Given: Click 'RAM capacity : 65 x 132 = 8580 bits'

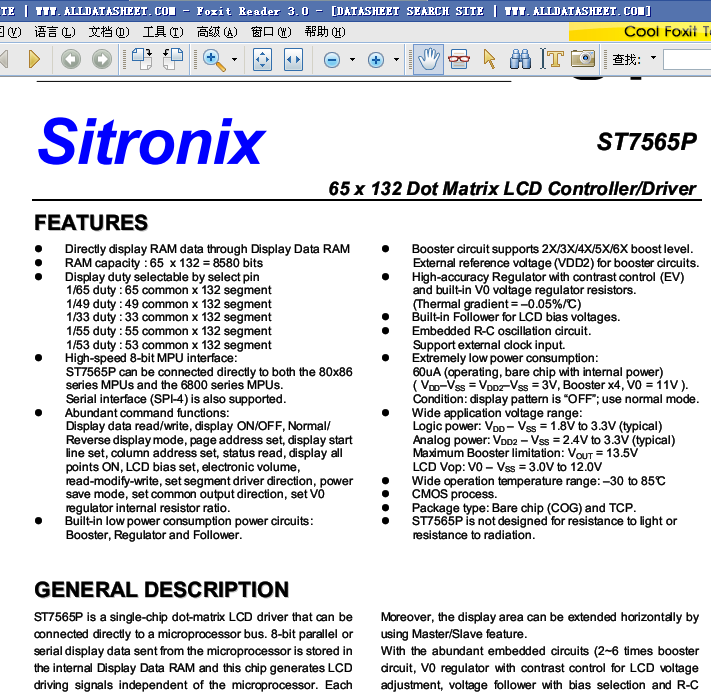Looking at the screenshot, I should tap(164, 263).
